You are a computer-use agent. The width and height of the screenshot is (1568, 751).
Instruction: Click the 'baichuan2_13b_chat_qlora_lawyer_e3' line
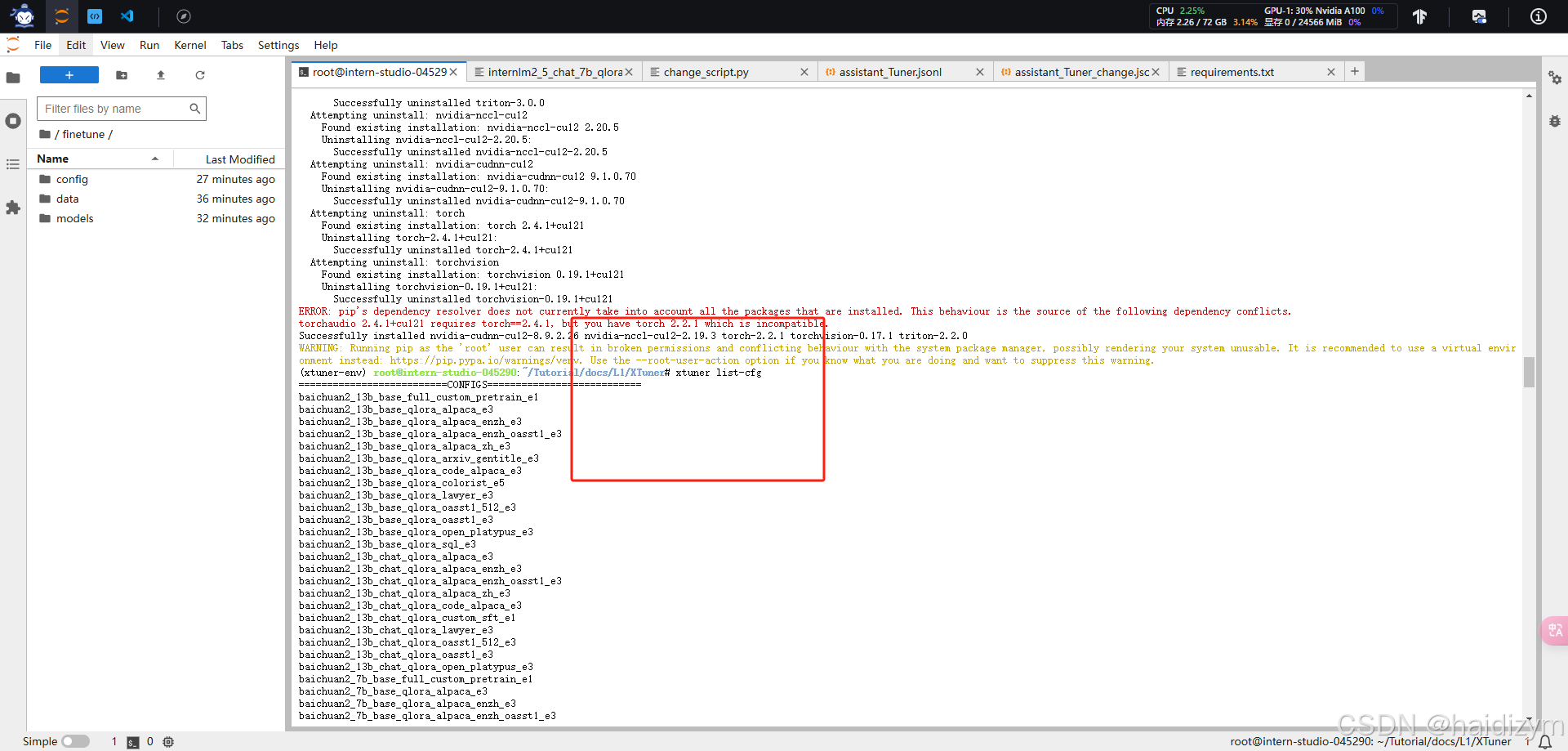pyautogui.click(x=396, y=630)
